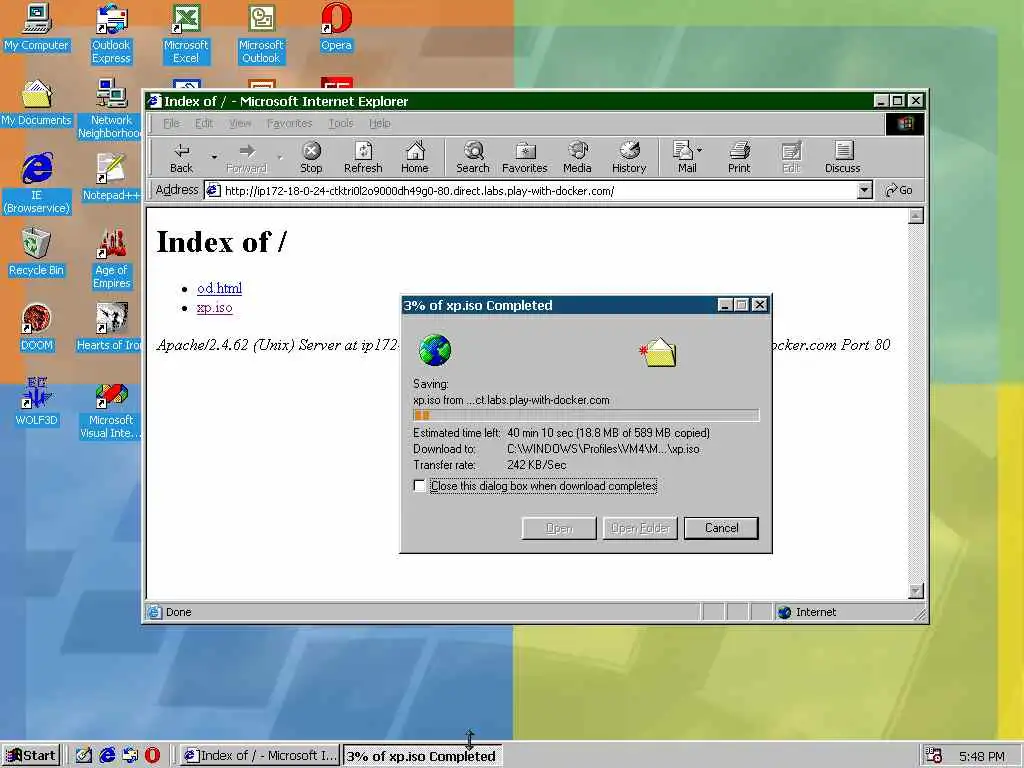Select the My Documents desktop icon
1024x768 pixels.
click(x=37, y=103)
